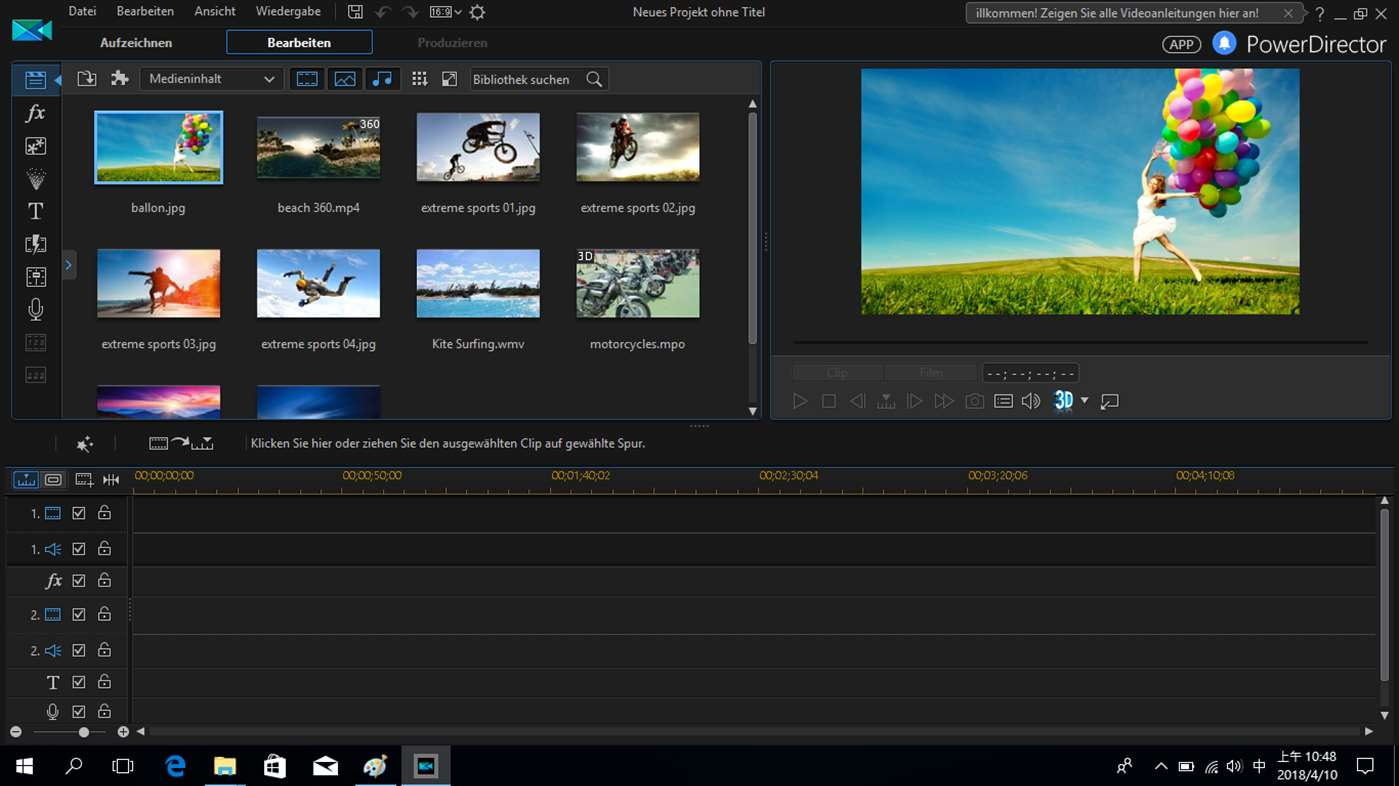Viewport: 1399px width, 786px height.
Task: Switch to the Bearbeiten module tab
Action: pos(299,43)
